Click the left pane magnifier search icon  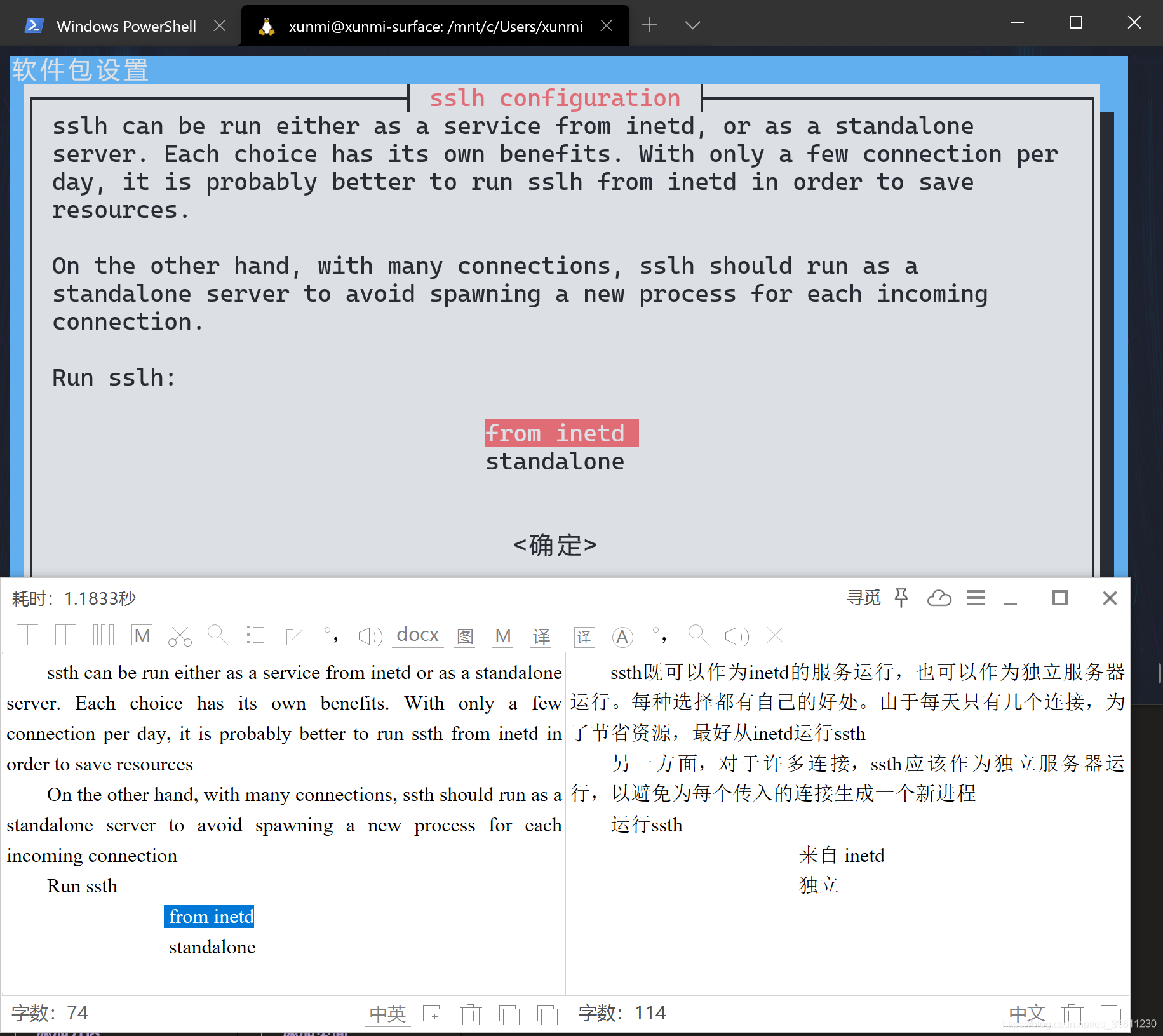point(218,635)
